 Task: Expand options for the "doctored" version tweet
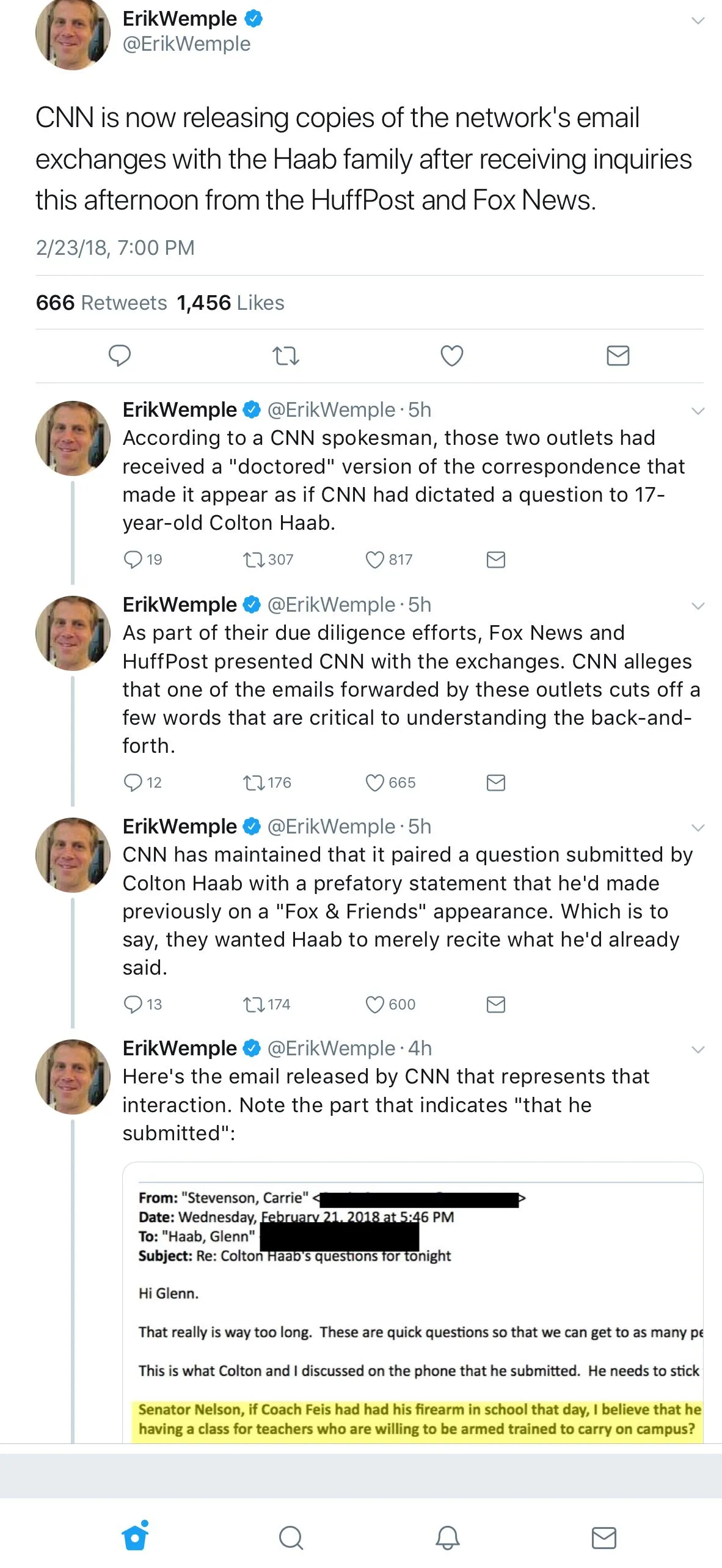698,411
